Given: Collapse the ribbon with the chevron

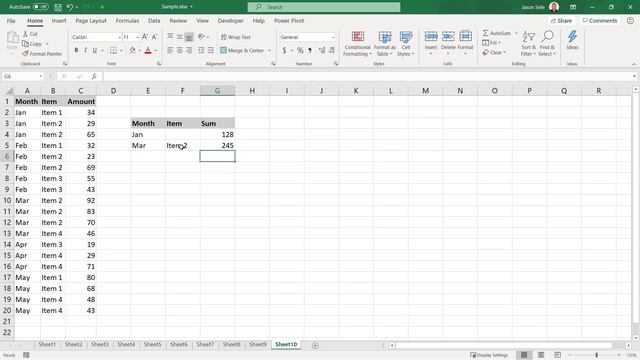Looking at the screenshot, I should click(634, 64).
